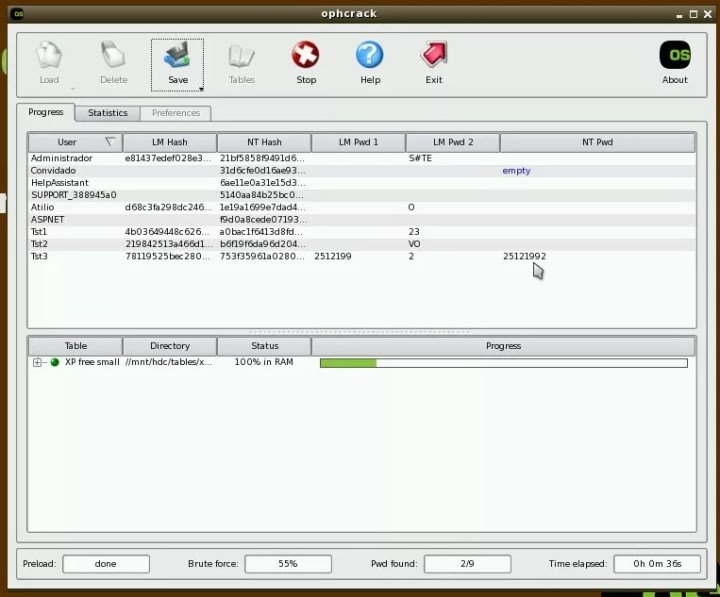Click the LM hash e81437edef028e3...
Screen dimensions: 720x597
[x=168, y=158]
